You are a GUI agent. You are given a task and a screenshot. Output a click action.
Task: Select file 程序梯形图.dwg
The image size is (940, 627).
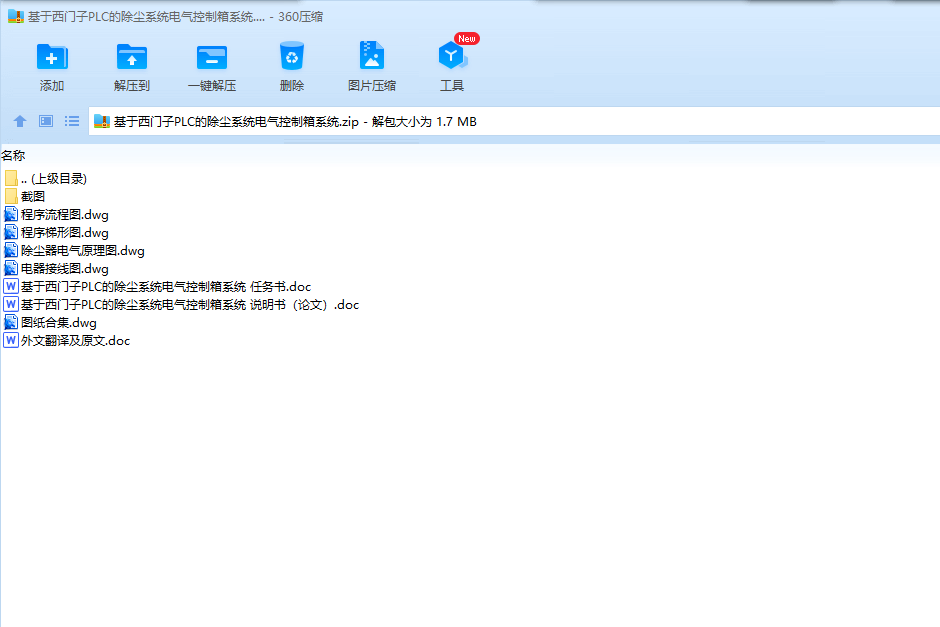[x=65, y=233]
